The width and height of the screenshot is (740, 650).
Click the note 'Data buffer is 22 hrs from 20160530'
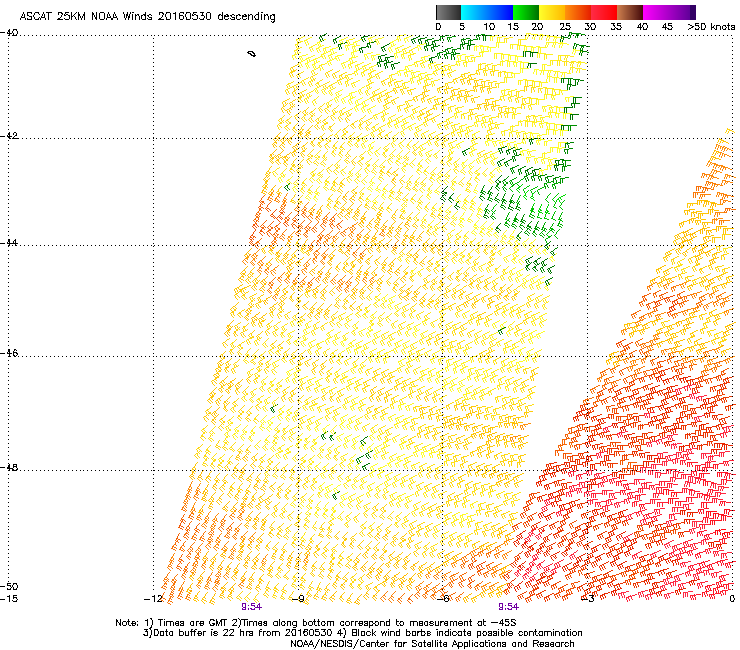[243, 633]
